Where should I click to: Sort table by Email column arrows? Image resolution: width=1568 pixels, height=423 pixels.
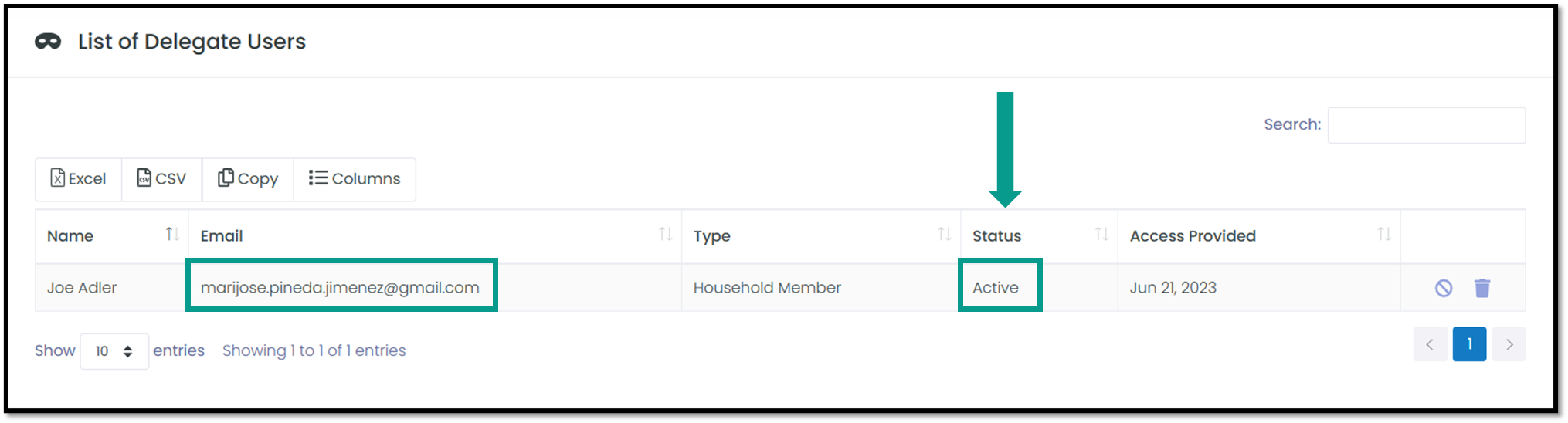[665, 234]
